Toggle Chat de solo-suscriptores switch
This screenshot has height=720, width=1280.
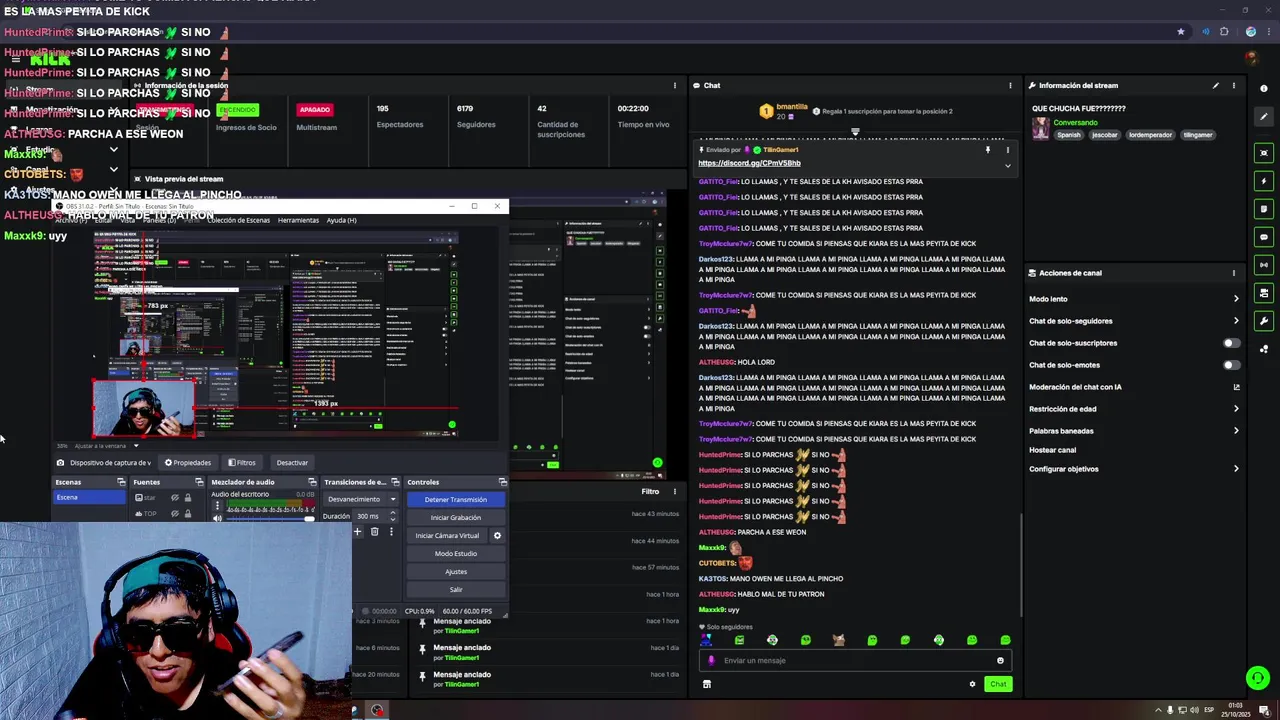pyautogui.click(x=1231, y=343)
